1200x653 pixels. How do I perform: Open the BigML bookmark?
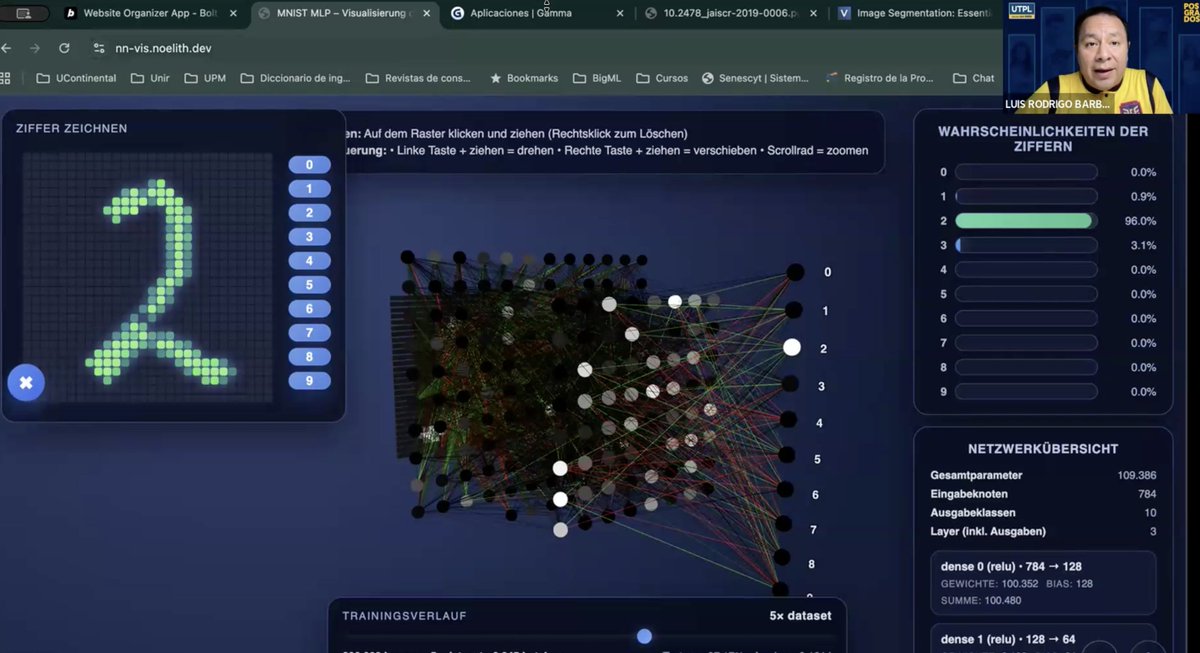[597, 77]
